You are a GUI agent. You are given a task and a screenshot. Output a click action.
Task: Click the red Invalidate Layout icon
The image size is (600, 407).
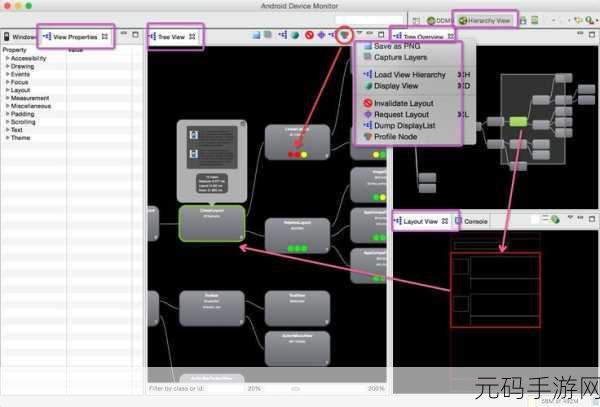tap(309, 35)
